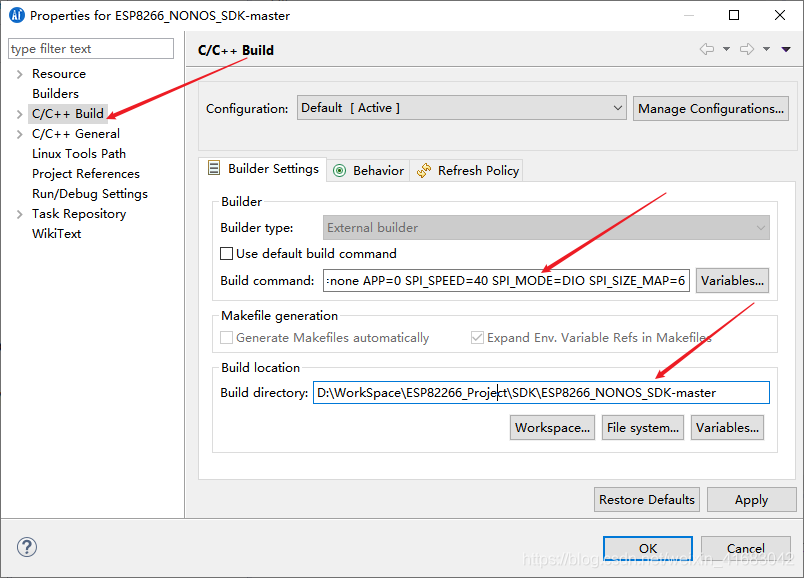Click the Apply button
This screenshot has height=578, width=804.
coord(751,500)
